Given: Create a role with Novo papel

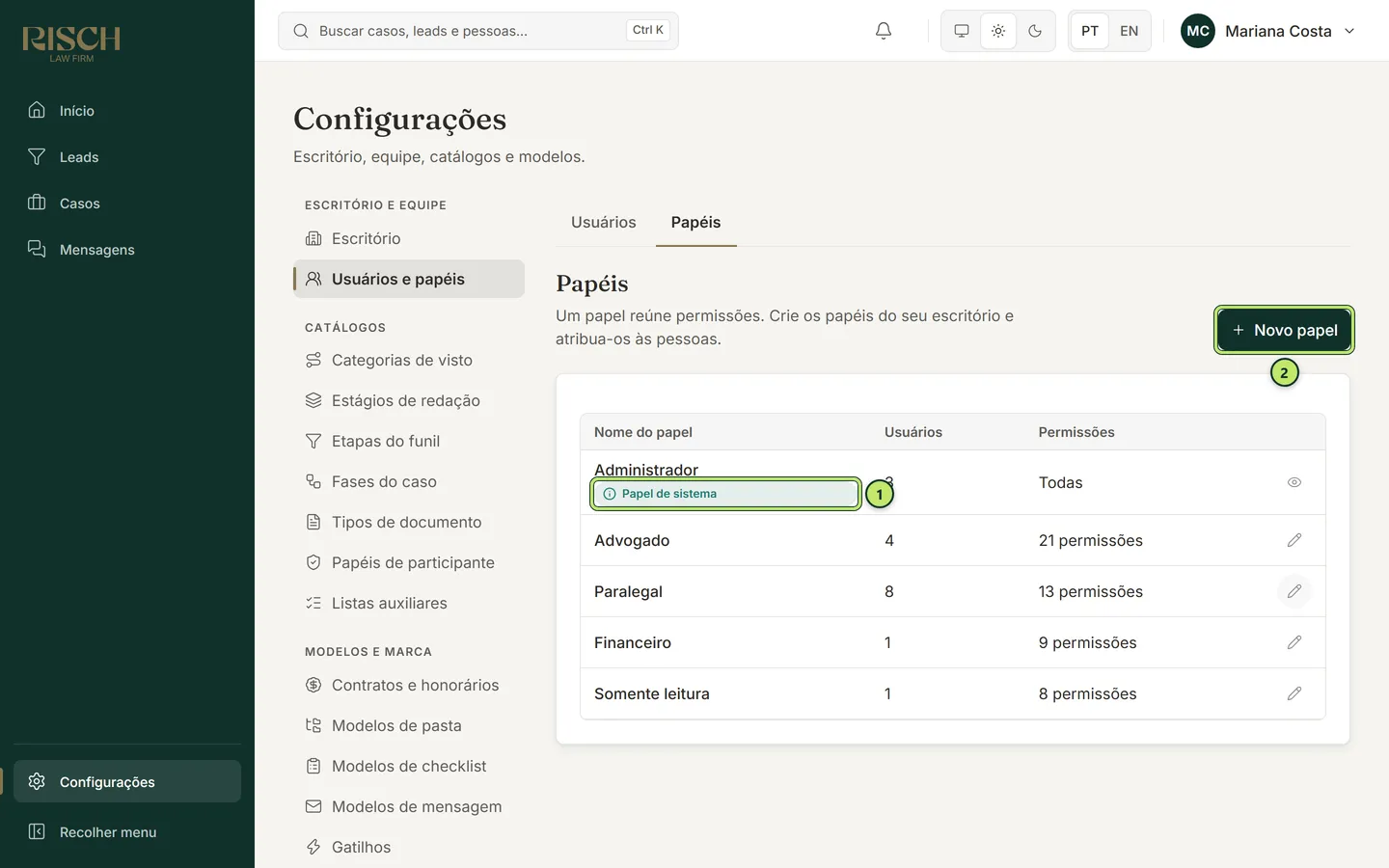Looking at the screenshot, I should 1284,330.
